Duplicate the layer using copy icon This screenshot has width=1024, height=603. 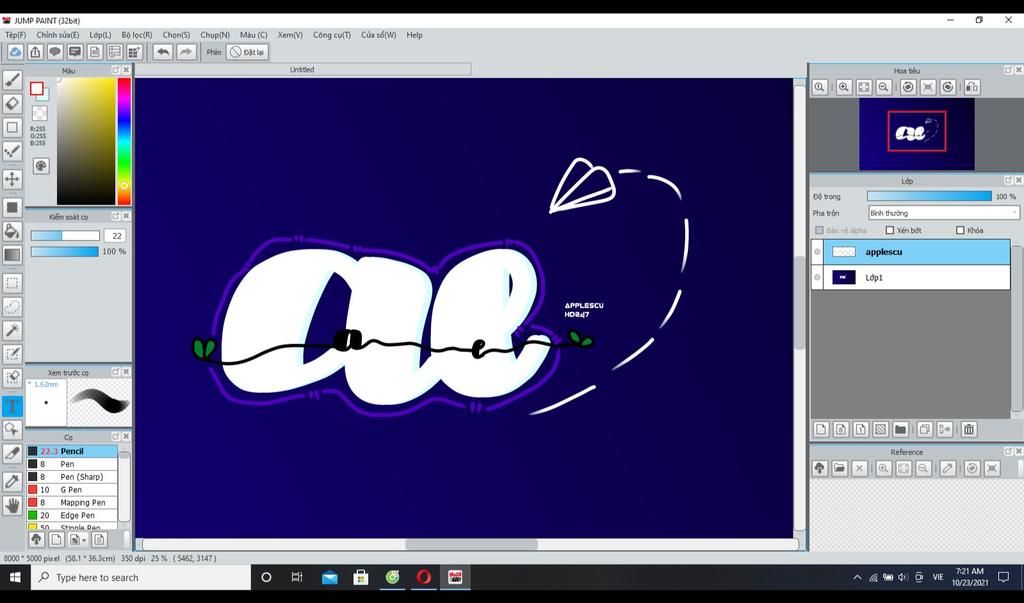click(924, 429)
